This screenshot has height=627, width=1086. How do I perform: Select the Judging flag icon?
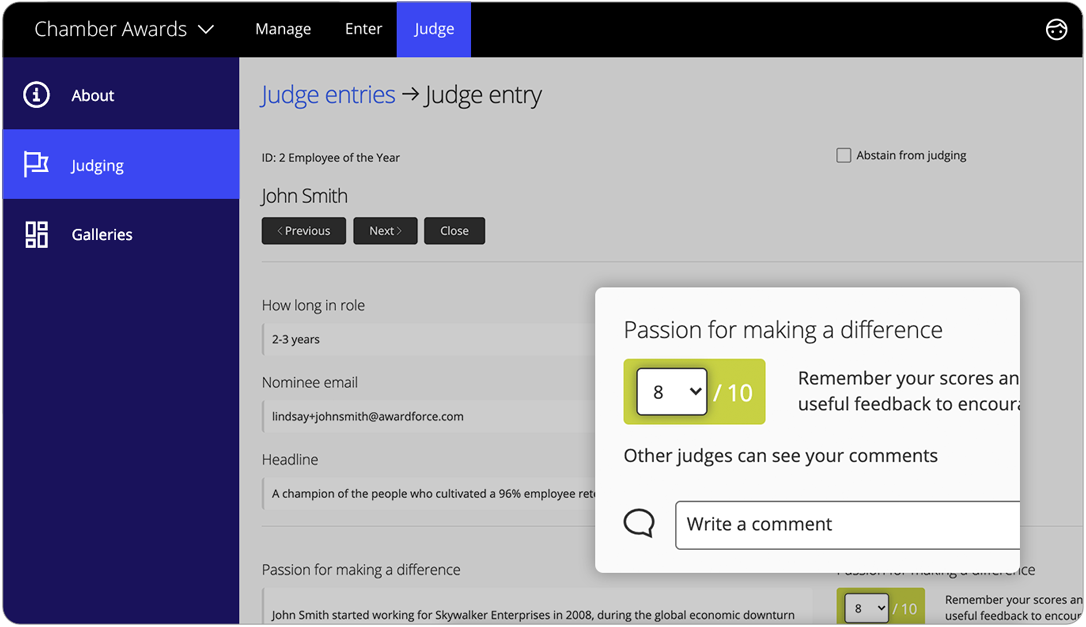[37, 164]
